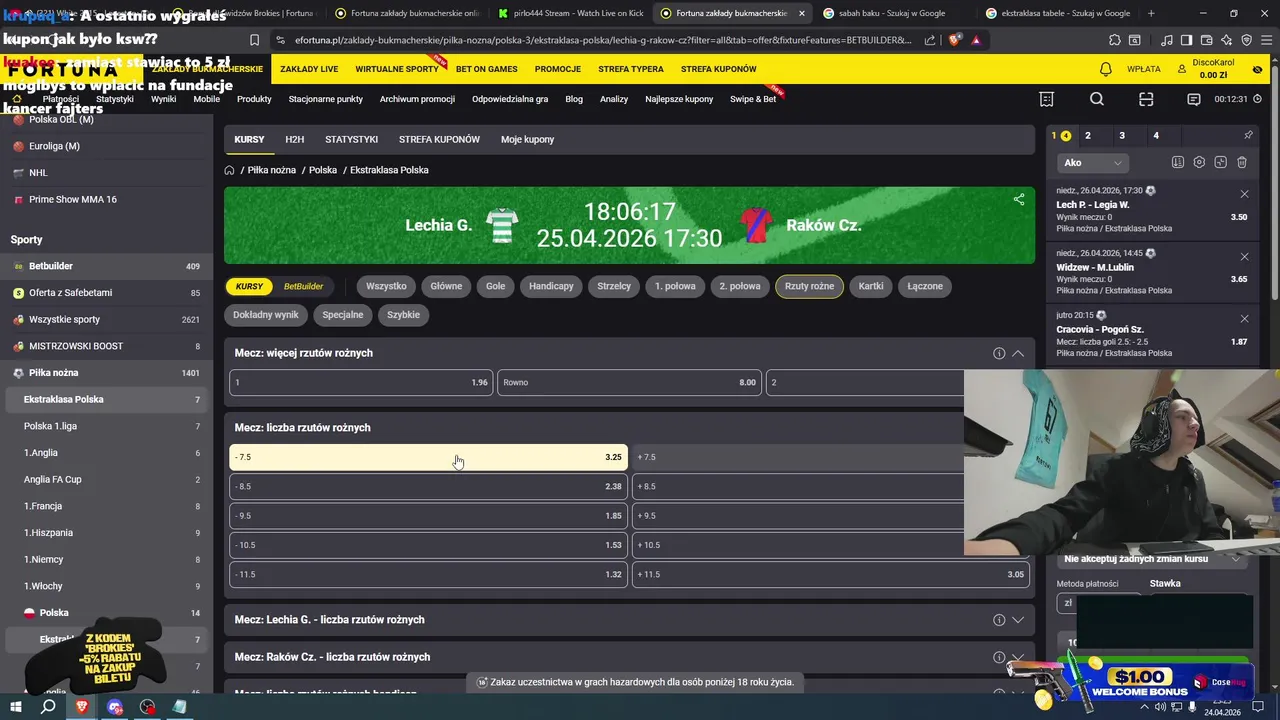Viewport: 1280px width, 720px height.
Task: Remove the Cracovia - Pogoń Sz. bet
Action: 1244,319
